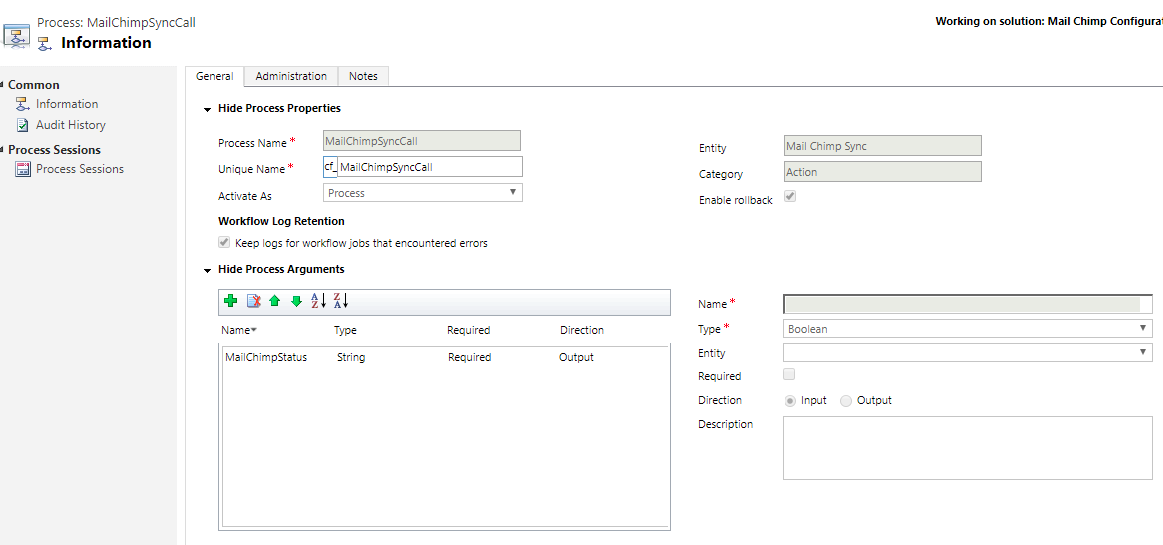
Task: Click the Process Sessions sidebar icon
Action: 23,169
